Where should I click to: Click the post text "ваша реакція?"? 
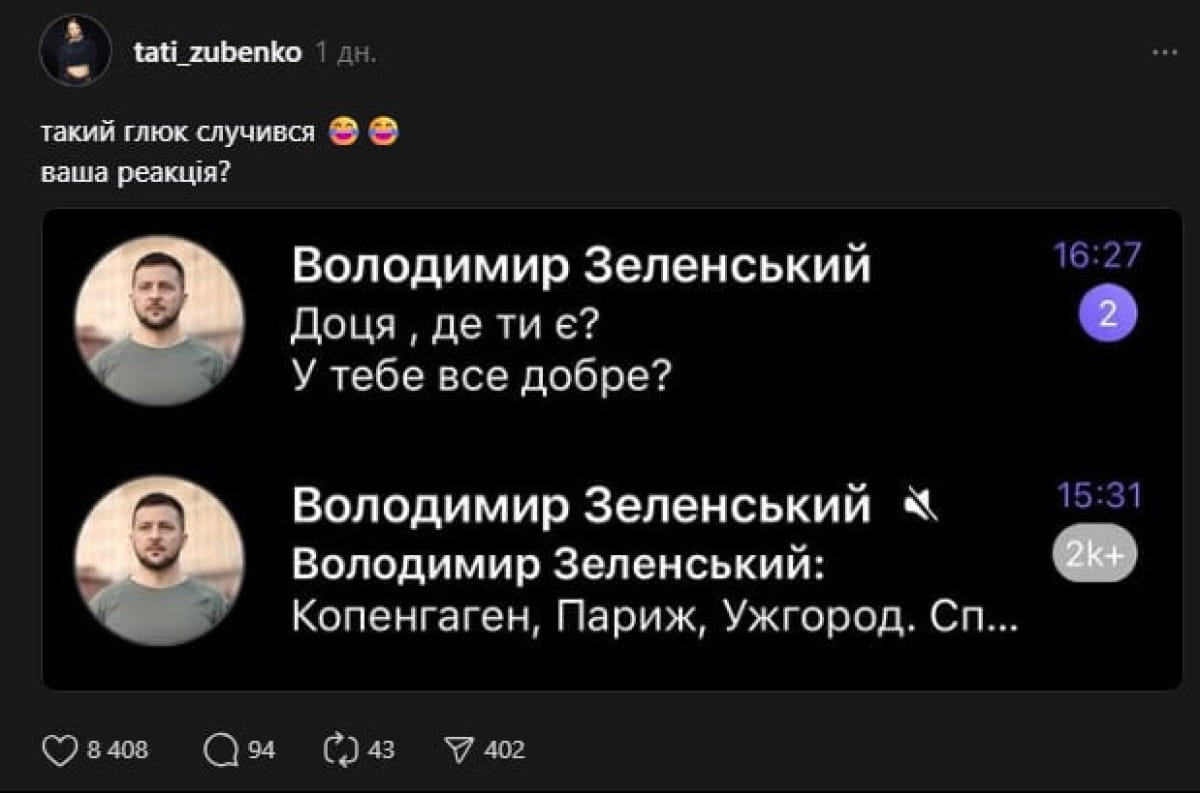136,171
